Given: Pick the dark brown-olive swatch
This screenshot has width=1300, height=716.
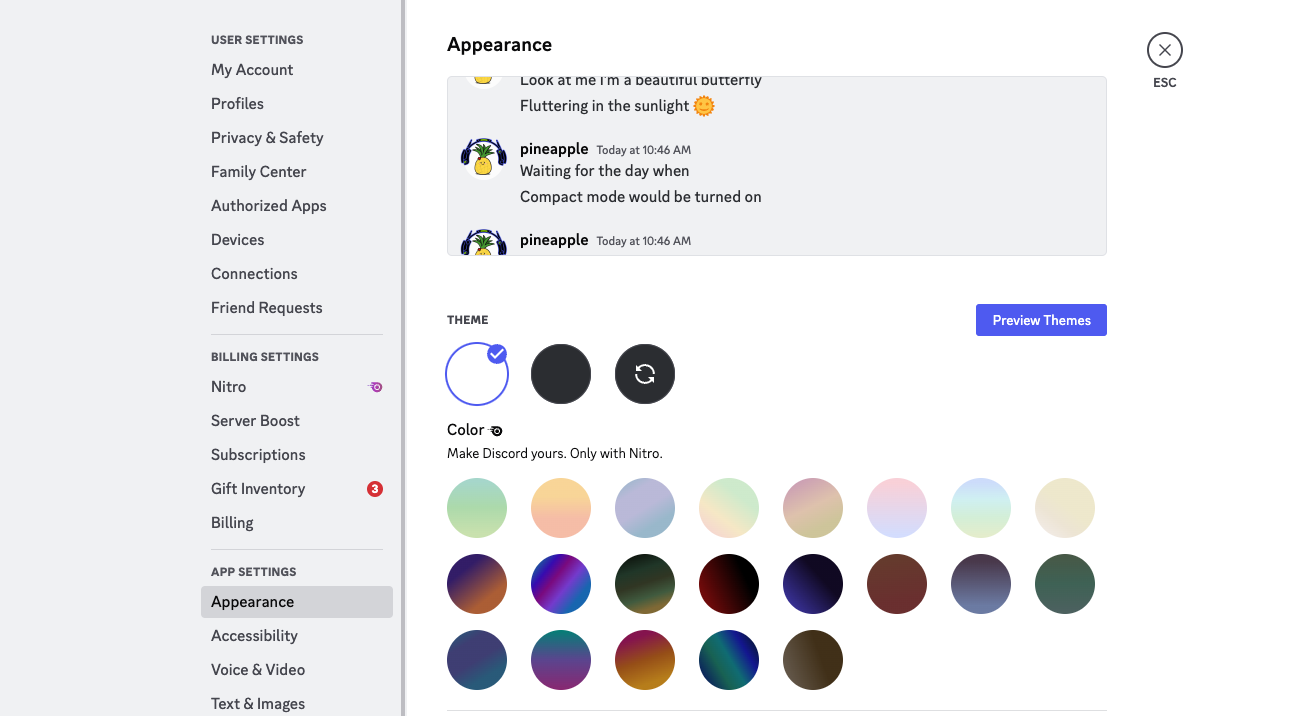Looking at the screenshot, I should point(813,660).
